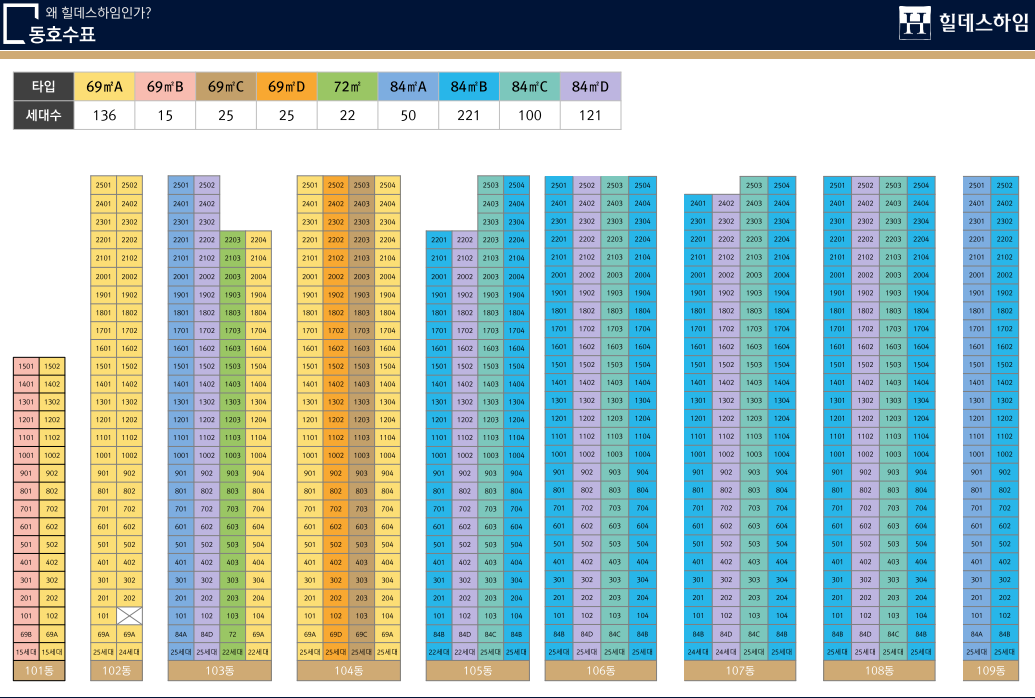Select the teal 84㎡C legend swatch

[x=529, y=87]
